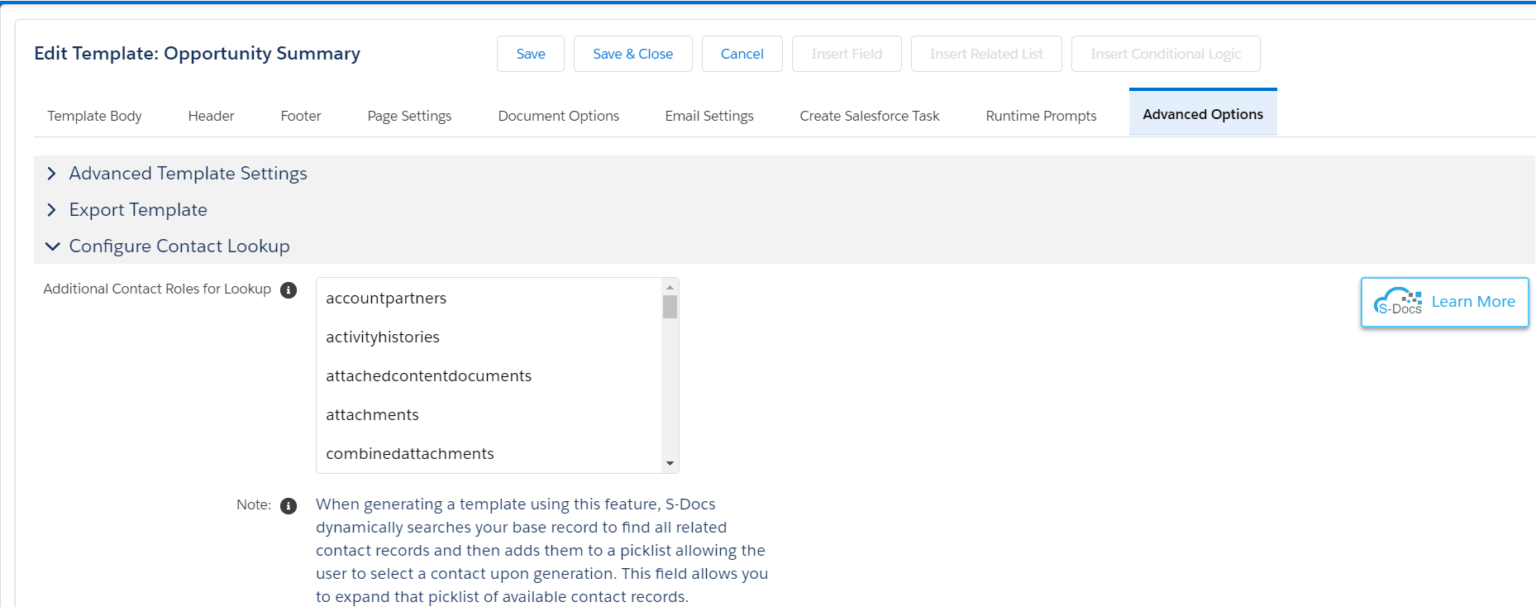The width and height of the screenshot is (1536, 607).
Task: Click scroll down arrow in roles list
Action: (x=670, y=464)
